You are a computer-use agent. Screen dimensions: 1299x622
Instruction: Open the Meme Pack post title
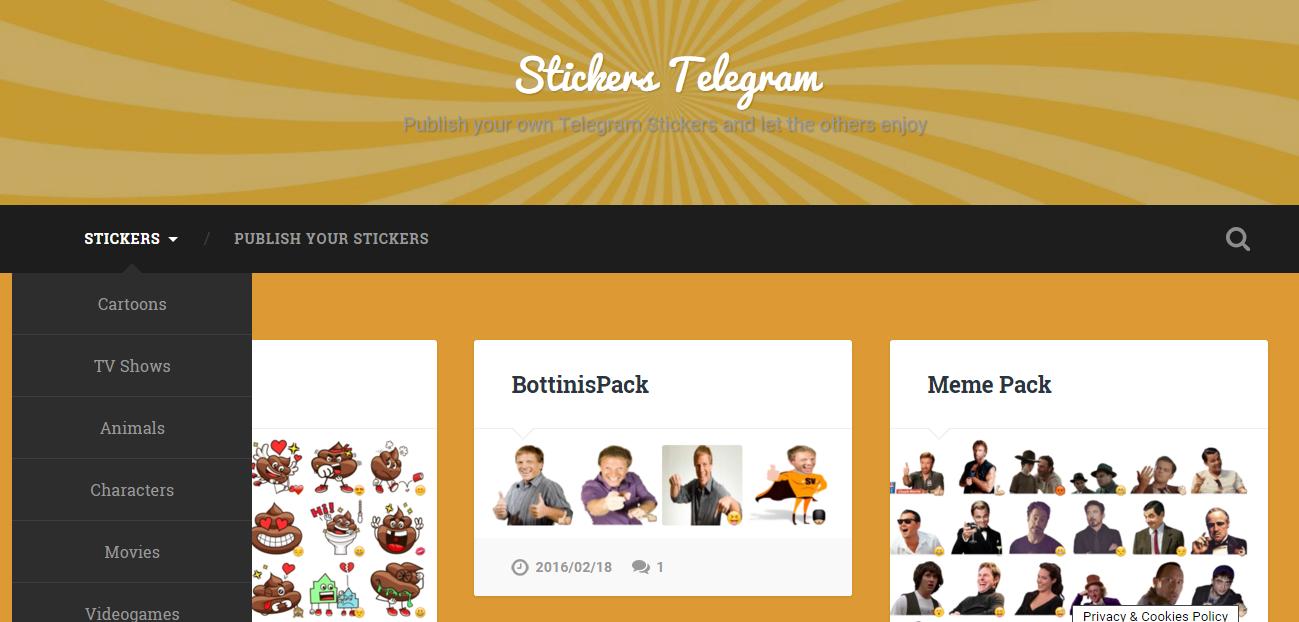[989, 385]
